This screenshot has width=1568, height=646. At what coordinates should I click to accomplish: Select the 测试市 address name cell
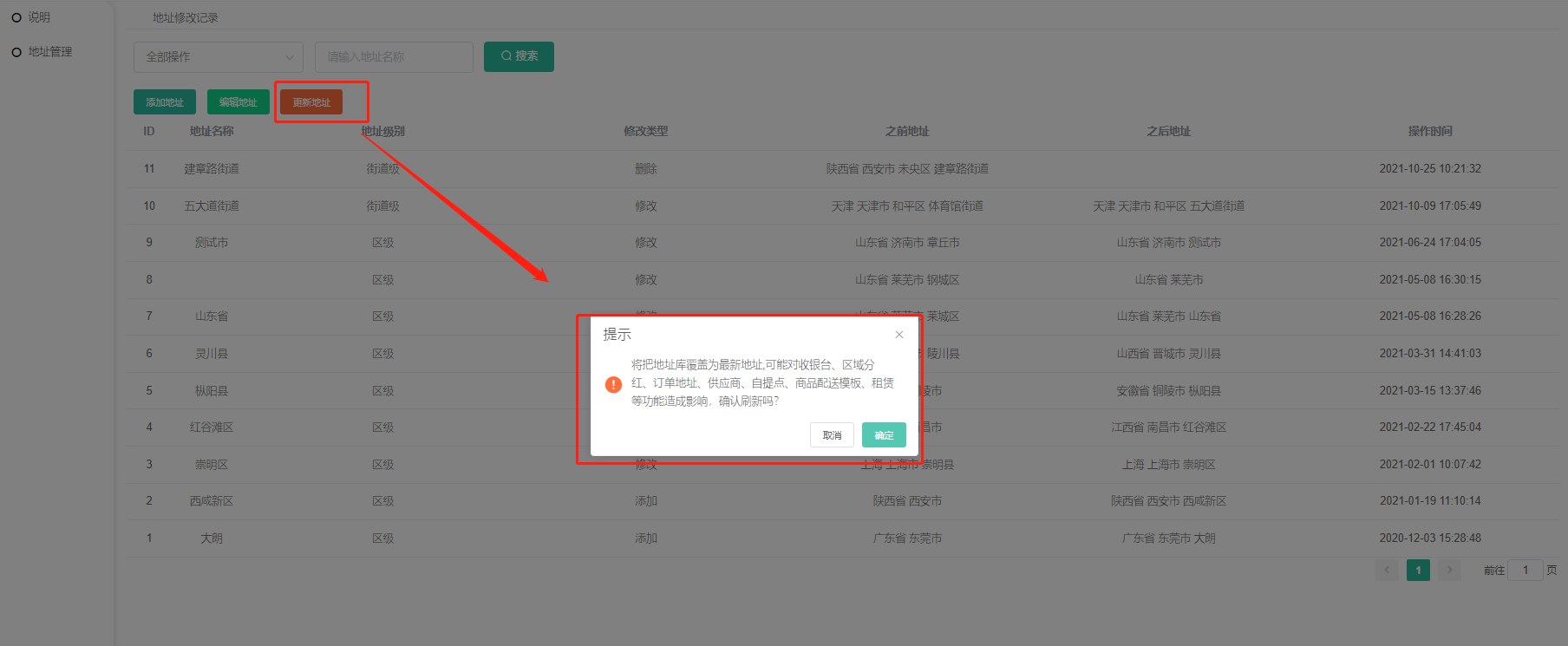[x=212, y=243]
